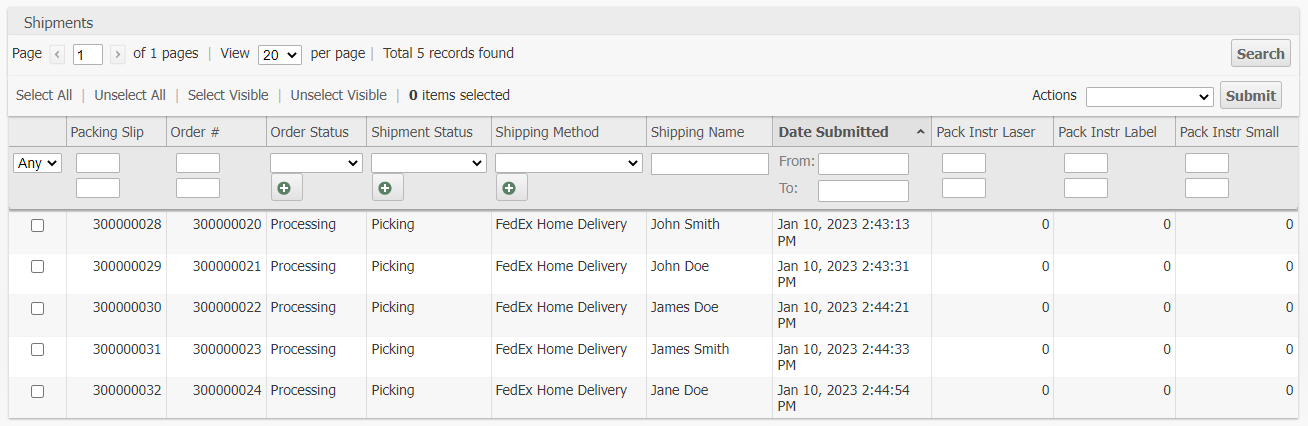The width and height of the screenshot is (1308, 426).
Task: Click the plus icon under Shipment Status filter
Action: pos(387,187)
